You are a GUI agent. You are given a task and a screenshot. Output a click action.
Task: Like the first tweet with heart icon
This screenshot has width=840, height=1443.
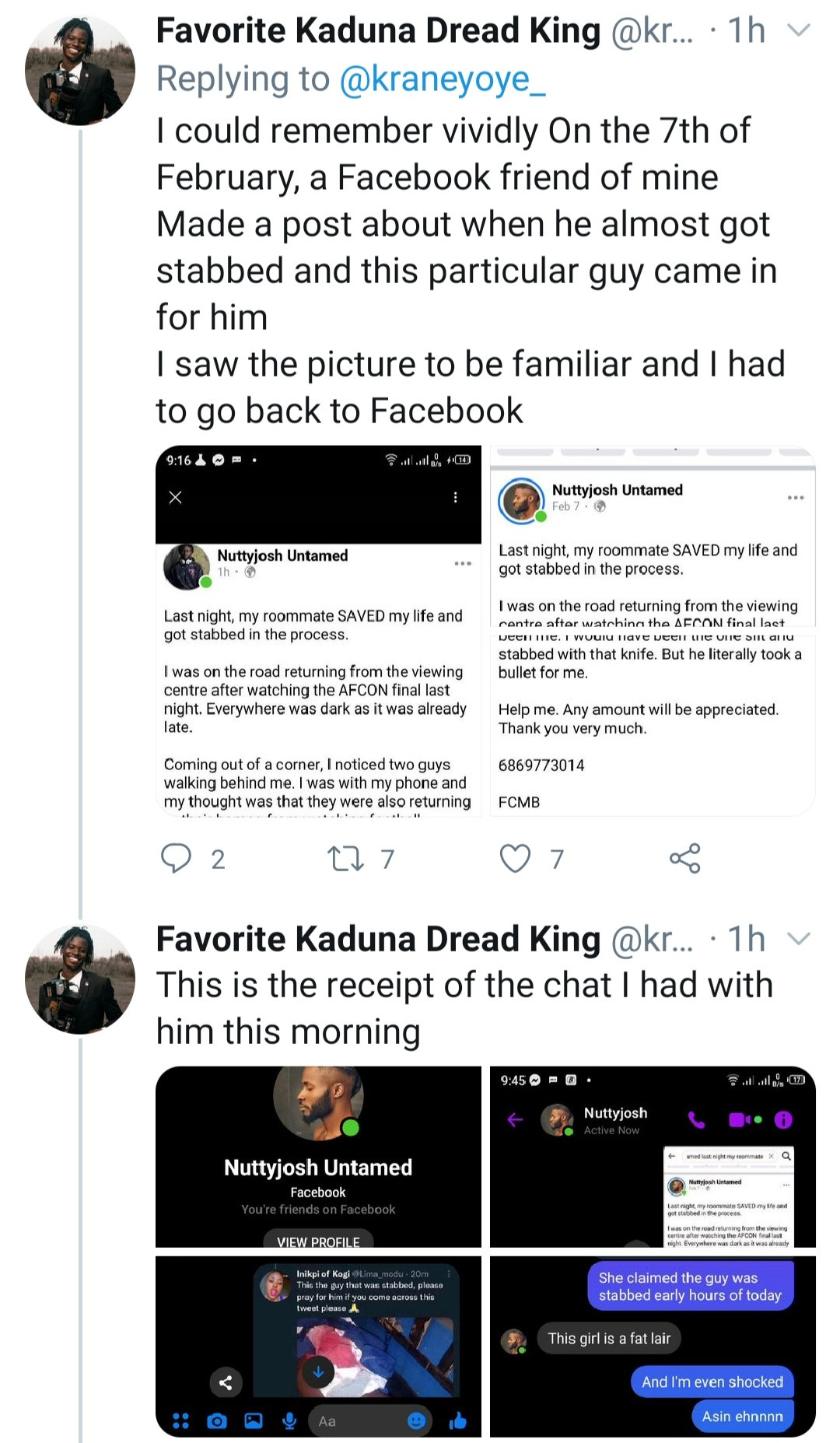click(515, 858)
